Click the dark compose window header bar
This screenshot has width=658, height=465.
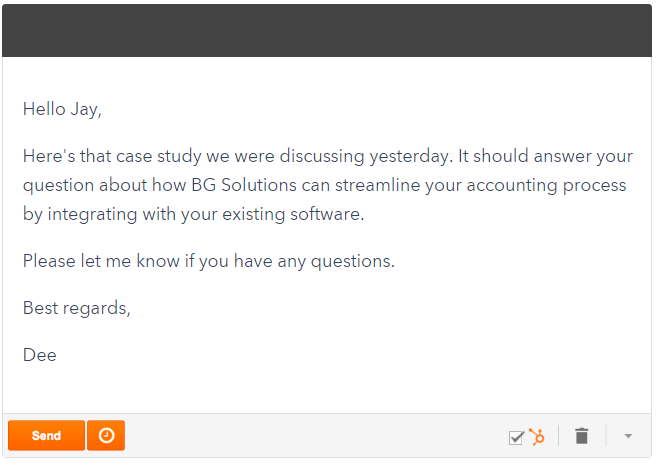(x=328, y=30)
